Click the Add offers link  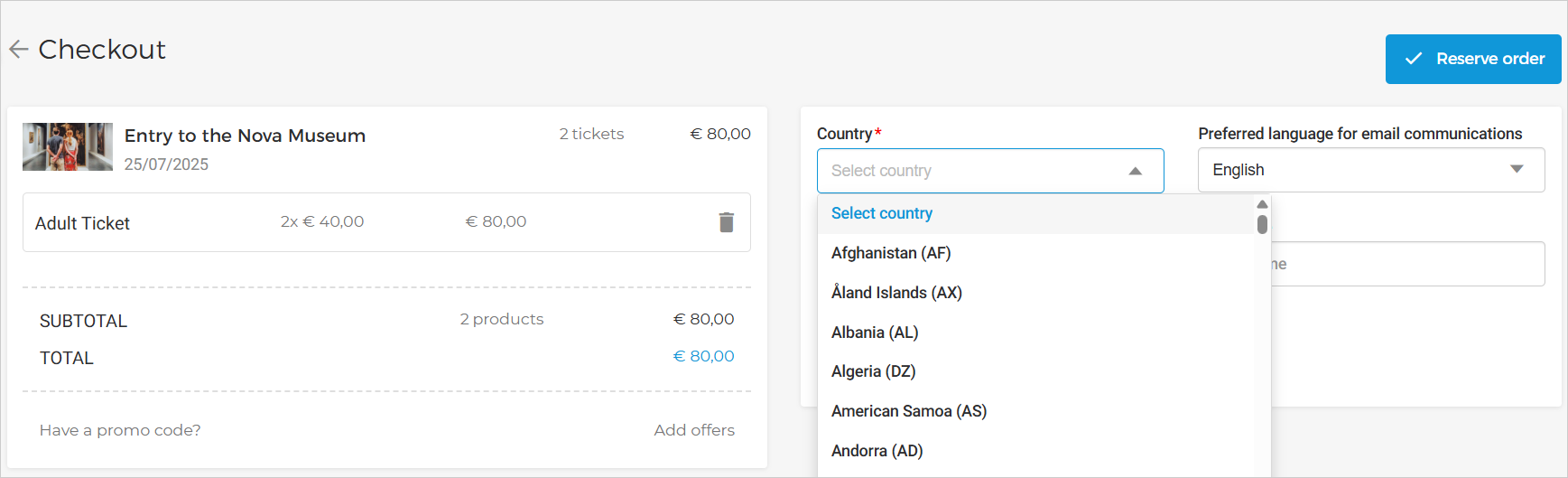pyautogui.click(x=693, y=430)
